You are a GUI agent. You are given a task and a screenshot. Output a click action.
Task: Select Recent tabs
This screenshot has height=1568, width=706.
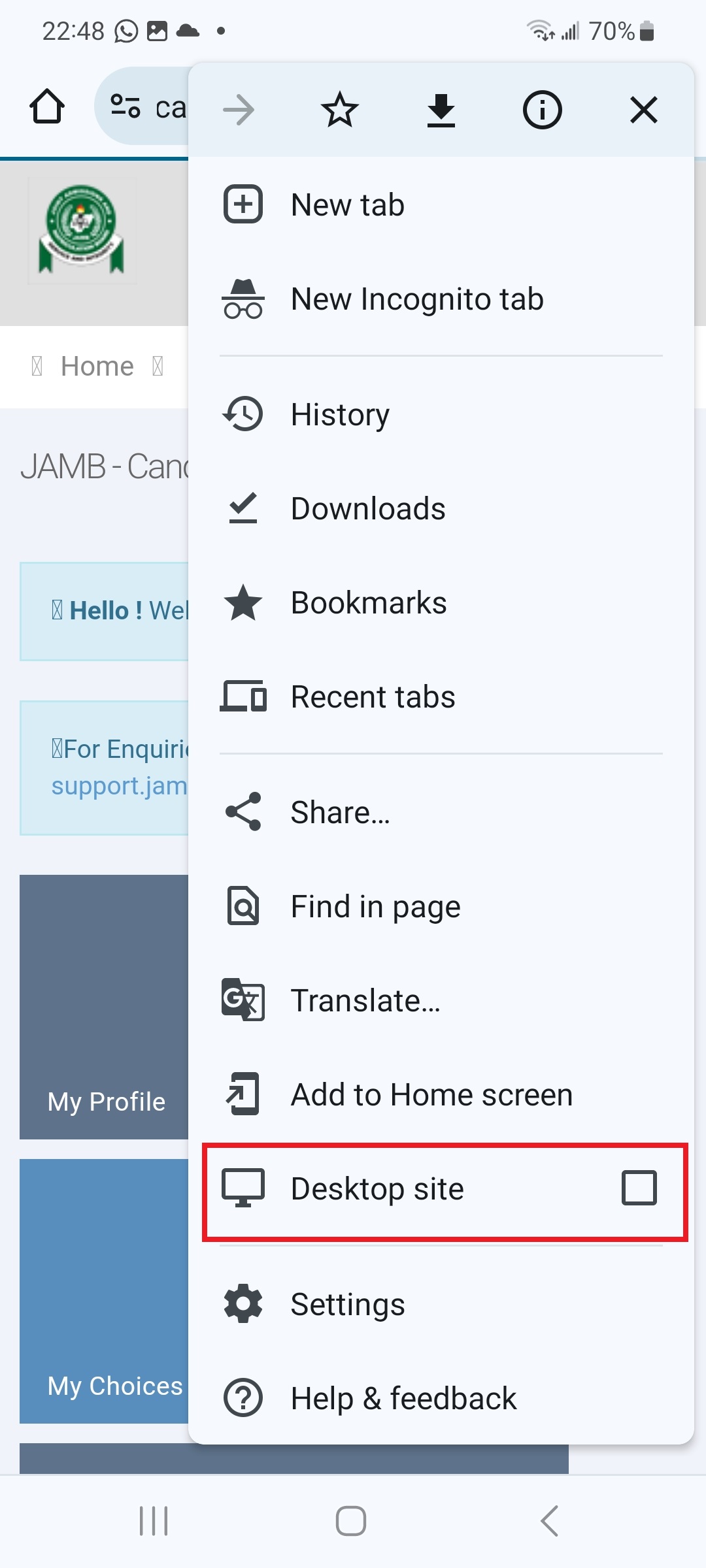(x=441, y=696)
